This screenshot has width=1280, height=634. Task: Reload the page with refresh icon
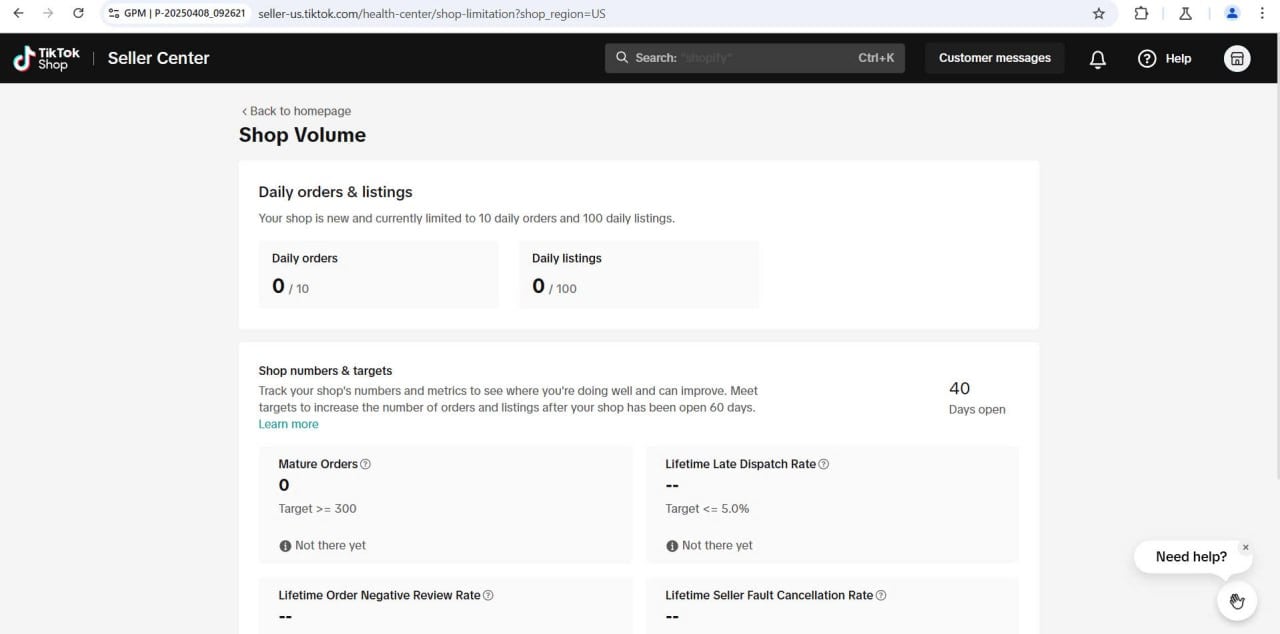pos(78,14)
